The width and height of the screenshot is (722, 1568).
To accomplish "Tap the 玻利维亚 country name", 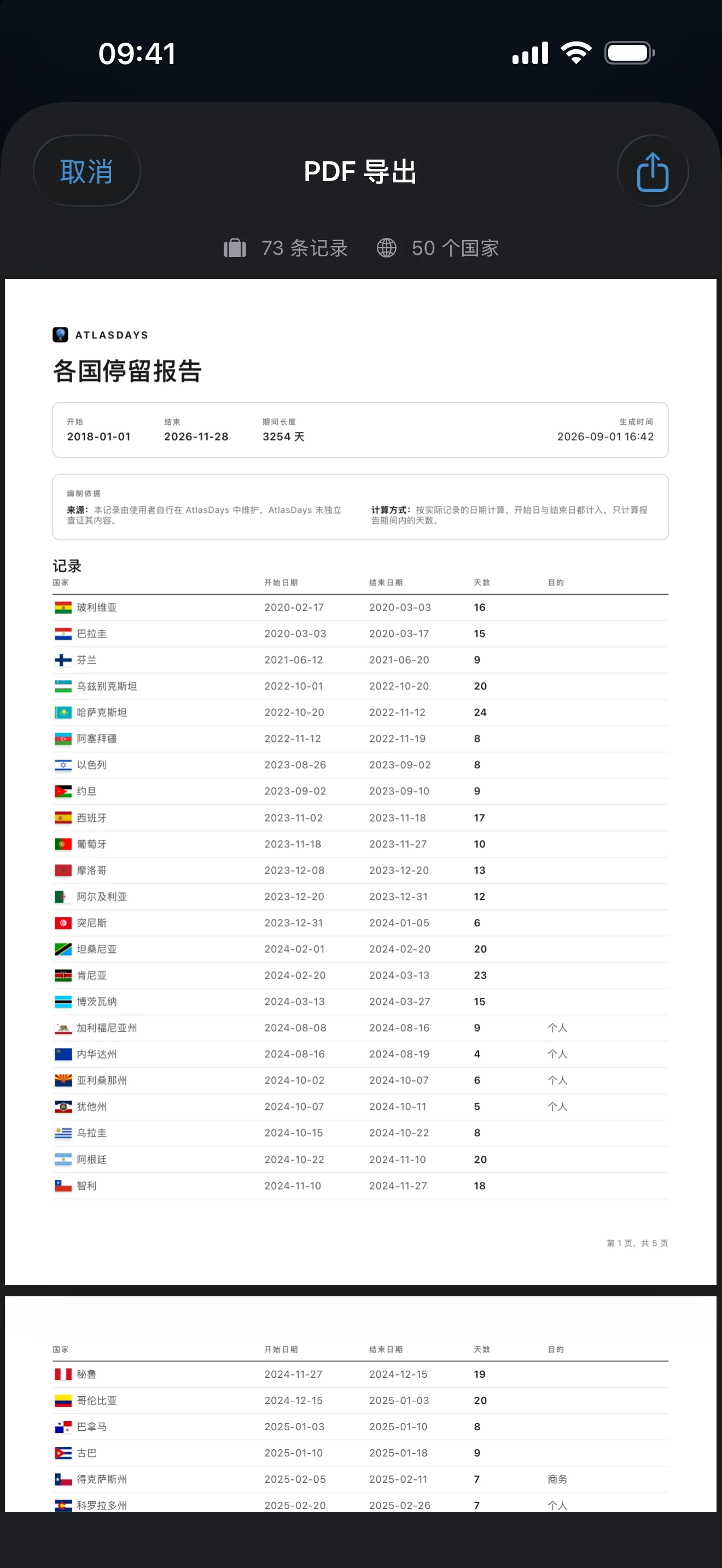I will [97, 607].
